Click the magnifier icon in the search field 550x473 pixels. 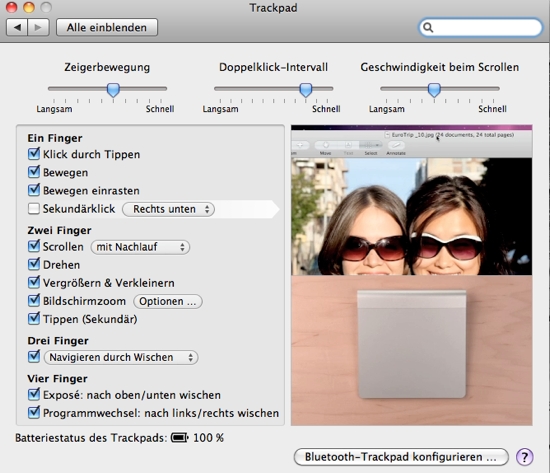(428, 27)
